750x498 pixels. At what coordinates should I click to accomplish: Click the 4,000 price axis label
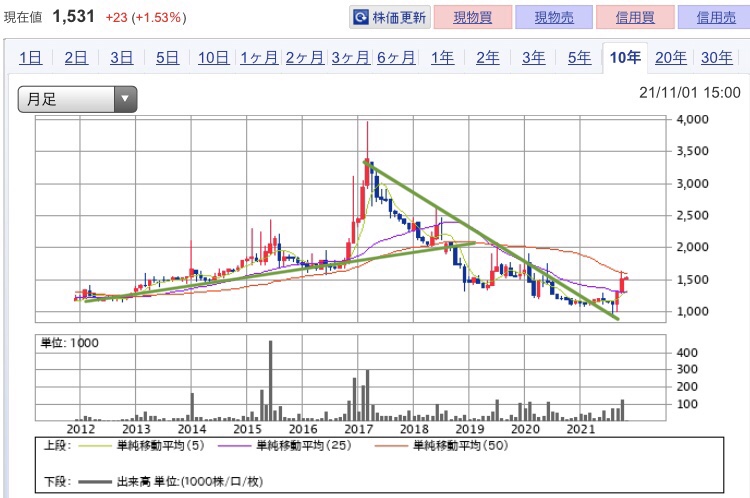tap(692, 119)
